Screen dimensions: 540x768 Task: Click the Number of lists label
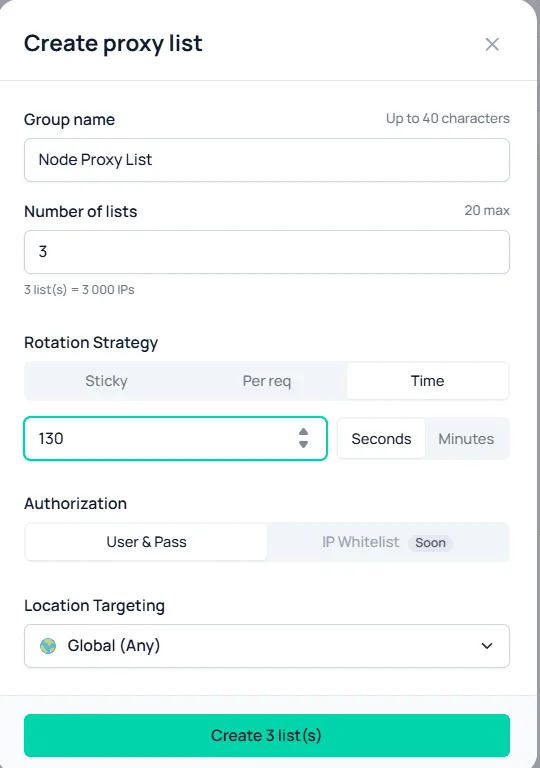point(80,212)
